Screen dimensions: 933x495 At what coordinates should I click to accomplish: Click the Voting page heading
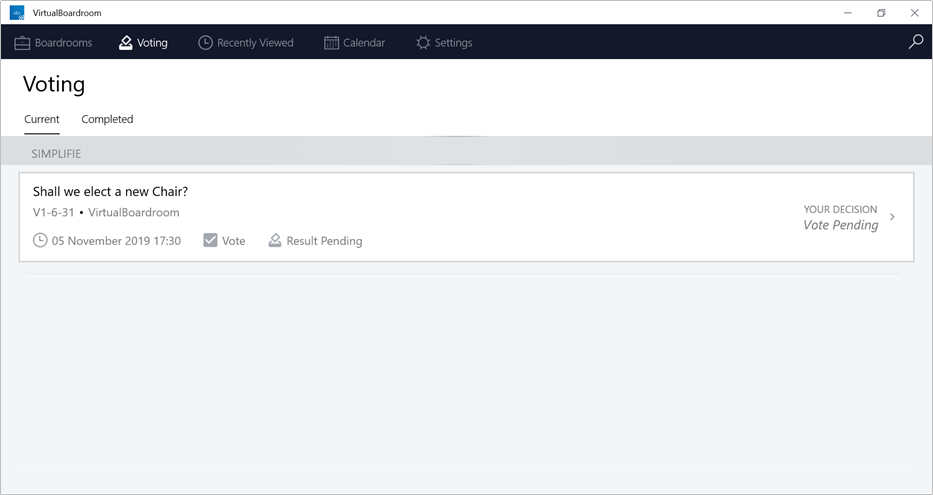[54, 84]
